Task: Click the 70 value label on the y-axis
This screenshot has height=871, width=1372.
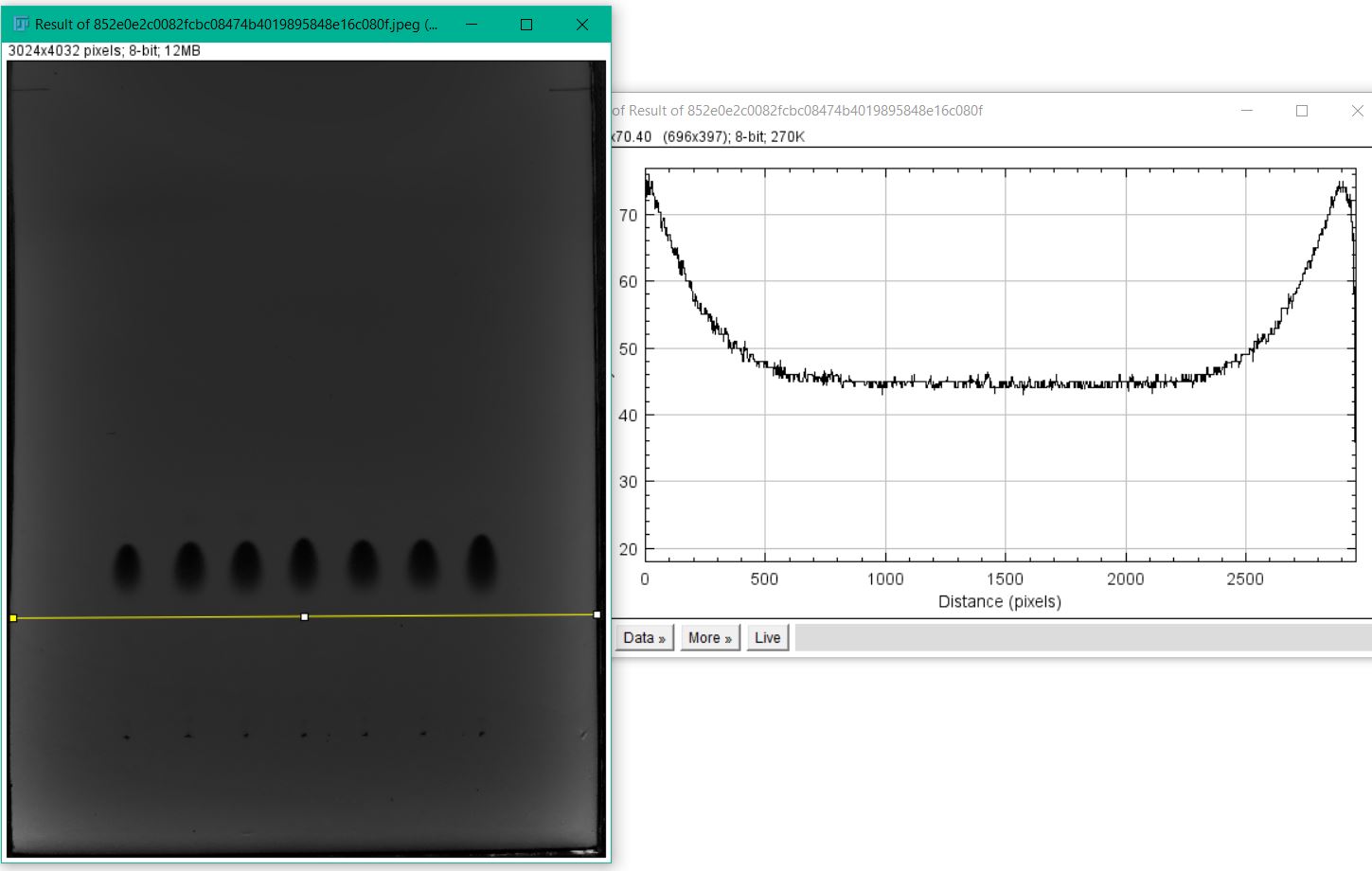Action: click(629, 215)
